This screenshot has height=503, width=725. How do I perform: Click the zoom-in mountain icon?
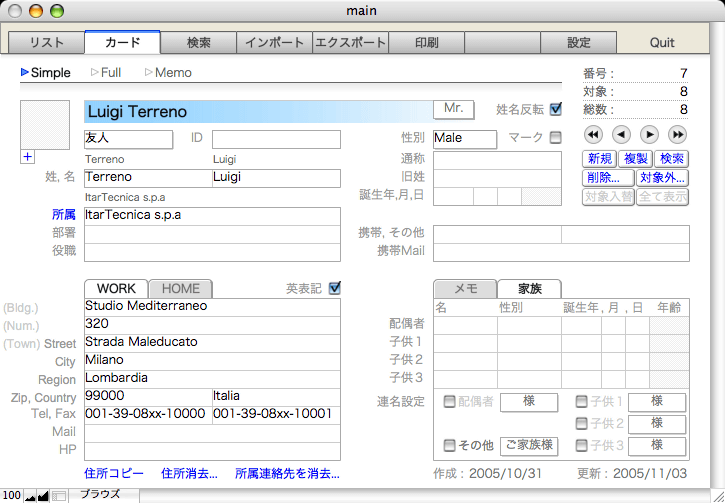click(x=43, y=497)
